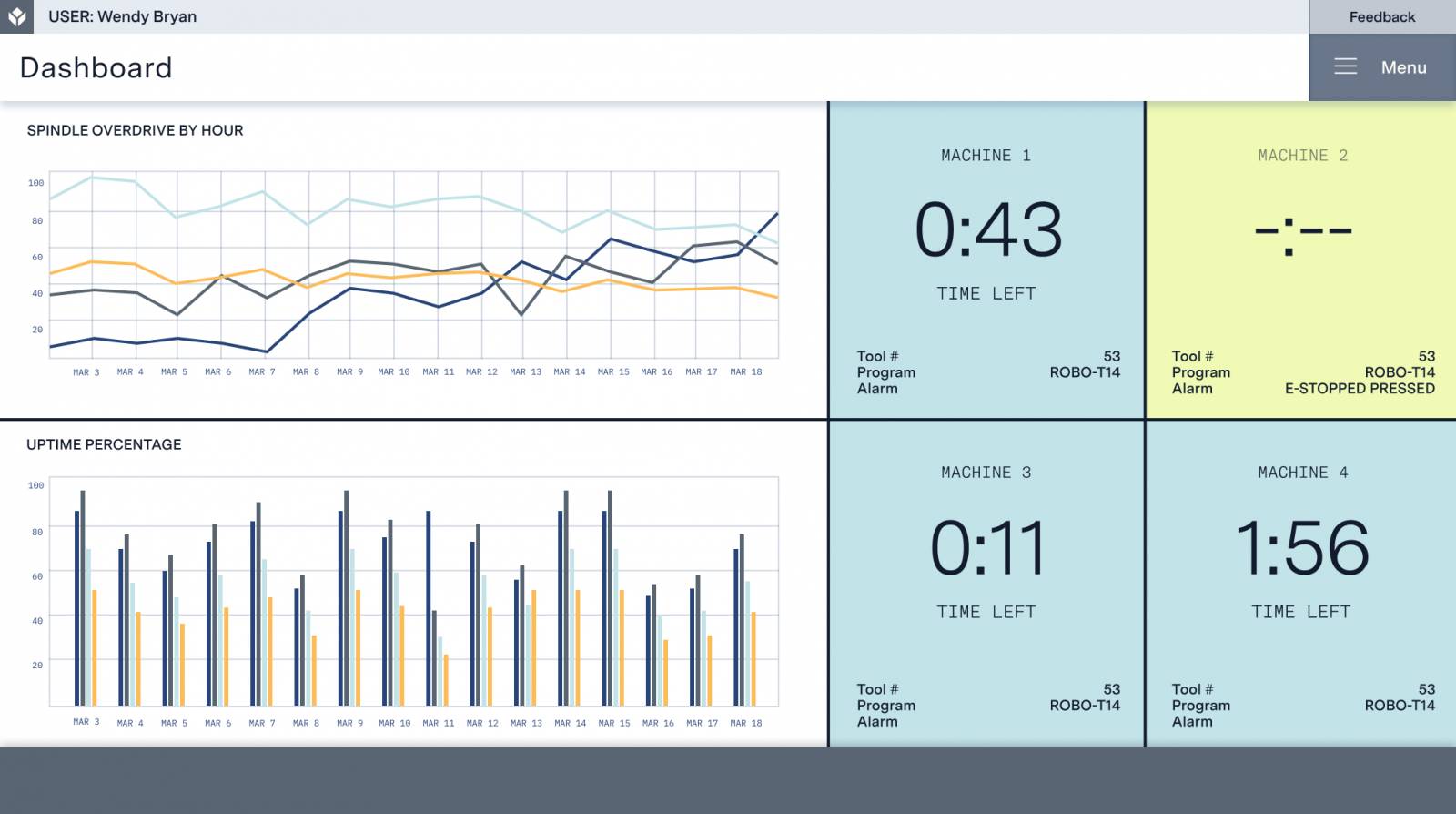Click the MAR 3 bar group in uptime chart
The width and height of the screenshot is (1456, 814).
tap(86, 601)
